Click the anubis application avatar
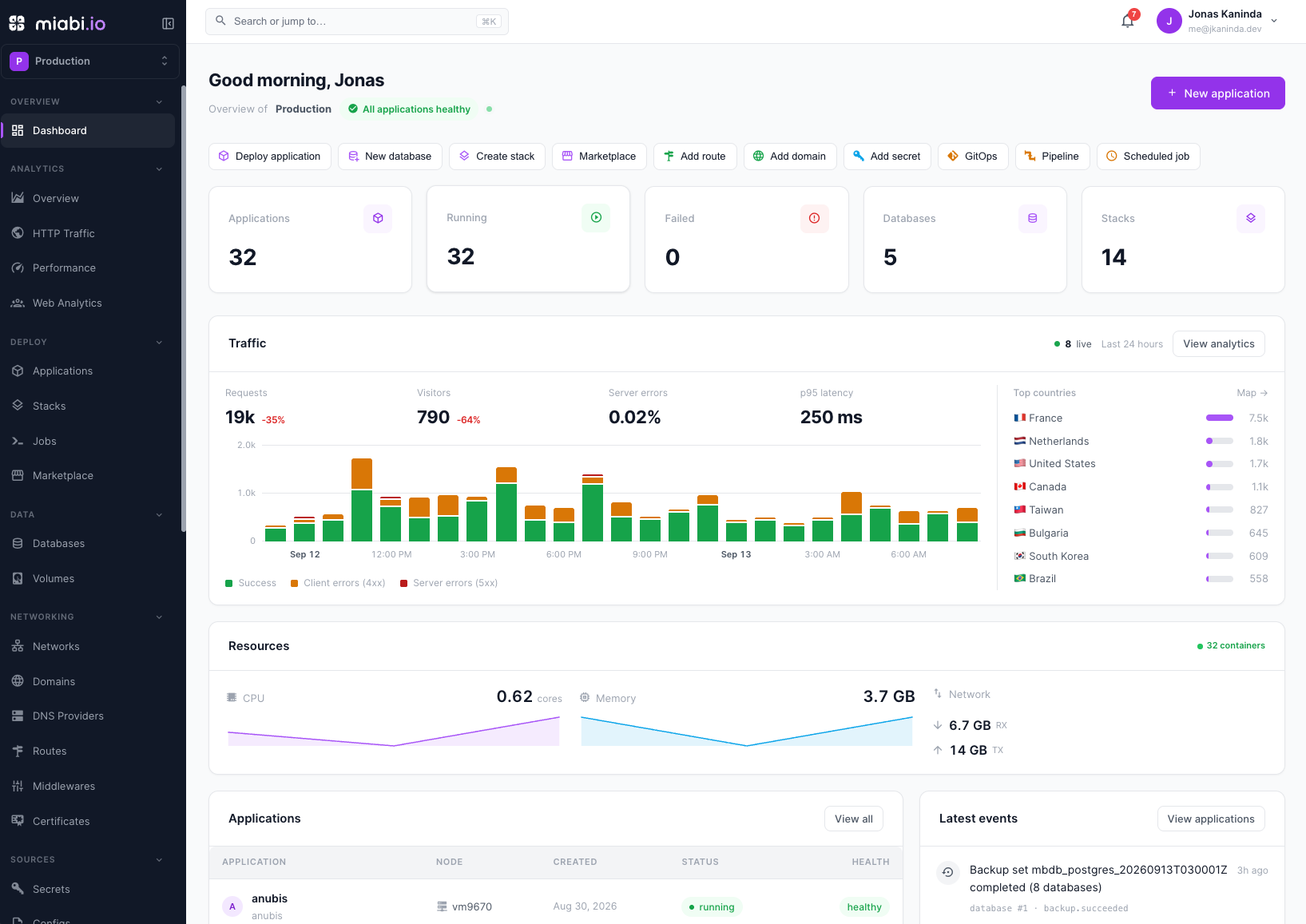Viewport: 1306px width, 924px height. pyautogui.click(x=232, y=906)
